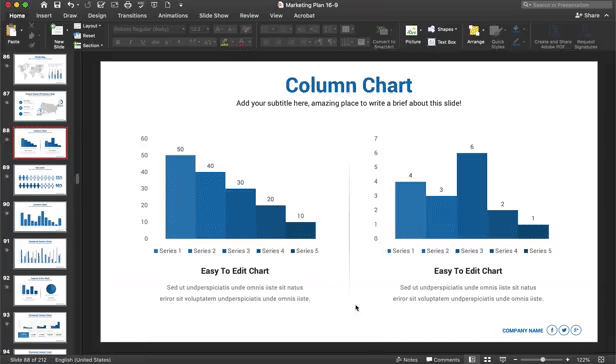Click Convert to SmartArt
The image size is (616, 364).
tap(384, 37)
